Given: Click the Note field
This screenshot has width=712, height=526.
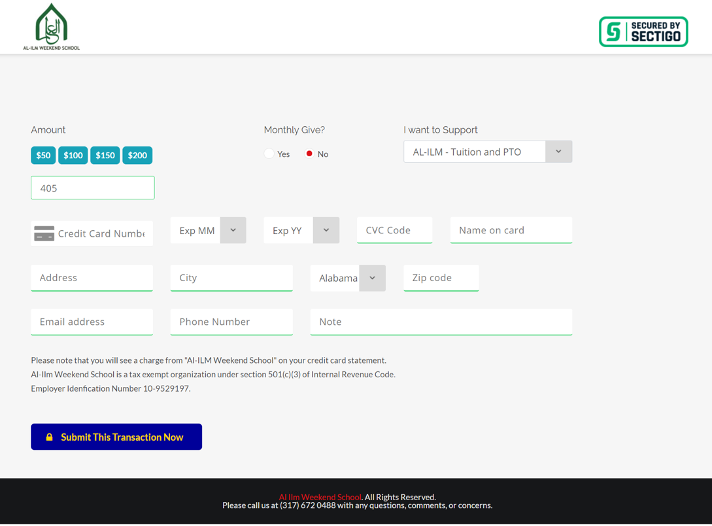Looking at the screenshot, I should coord(441,322).
